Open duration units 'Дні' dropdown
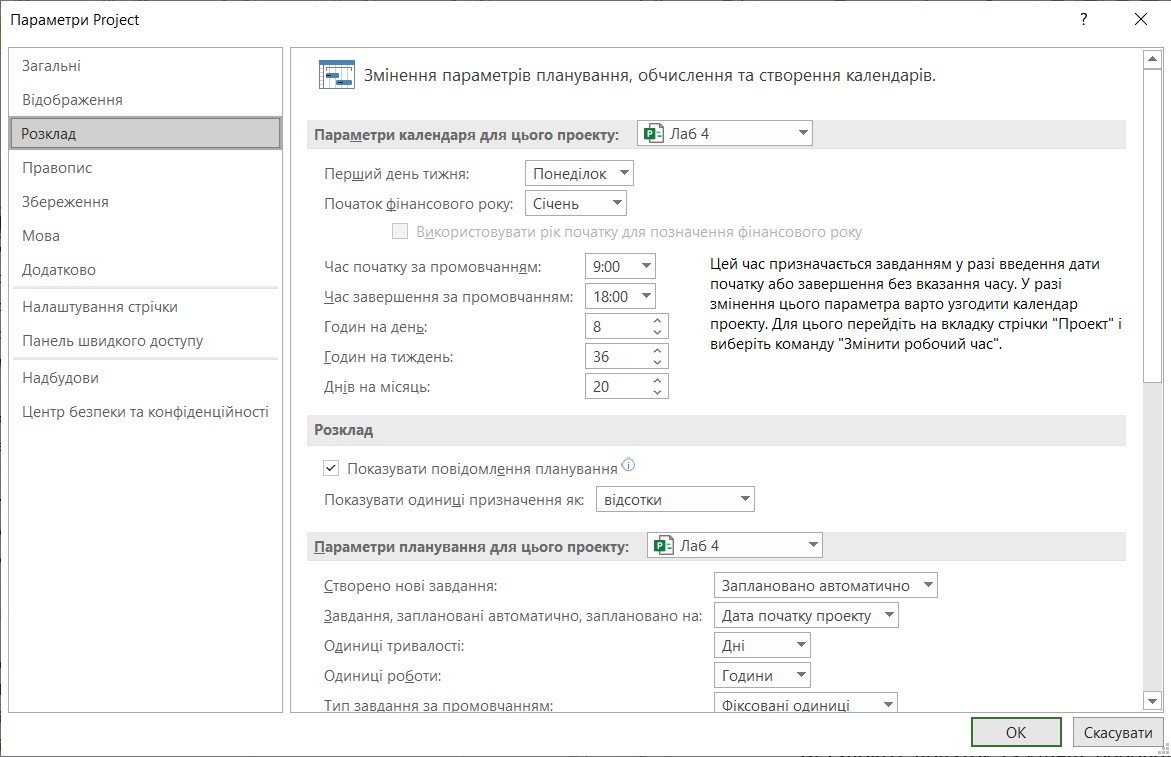Image resolution: width=1171 pixels, height=757 pixels. [x=762, y=645]
